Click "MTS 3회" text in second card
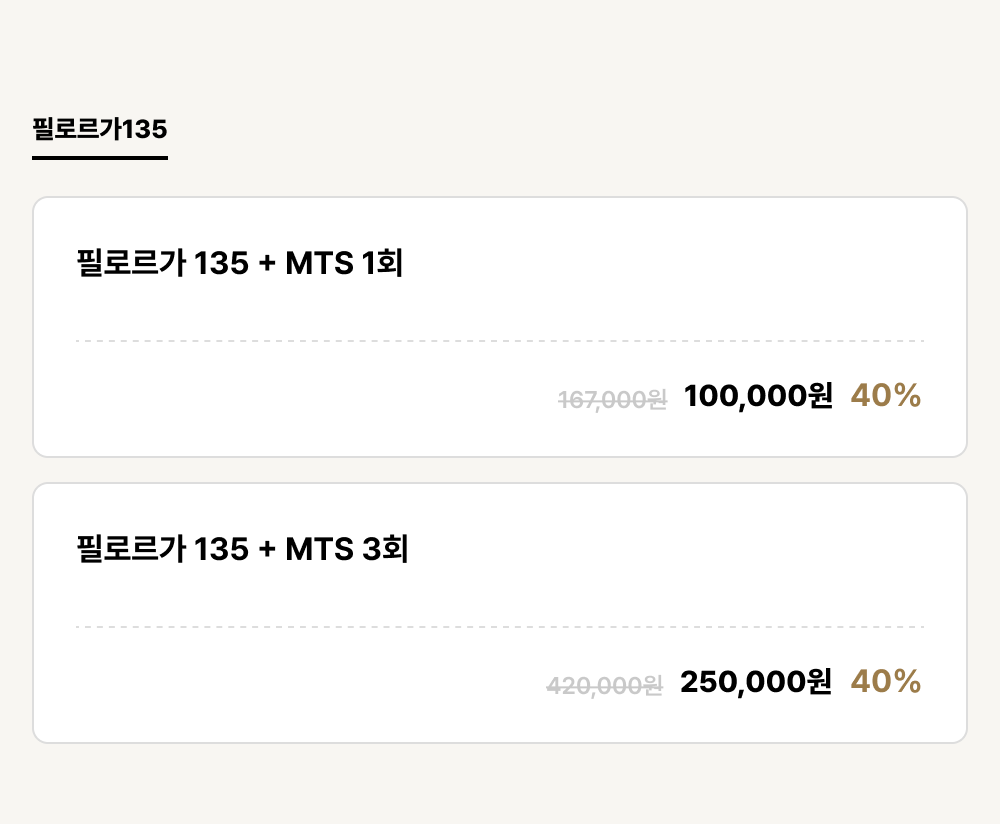1000x824 pixels. (347, 548)
